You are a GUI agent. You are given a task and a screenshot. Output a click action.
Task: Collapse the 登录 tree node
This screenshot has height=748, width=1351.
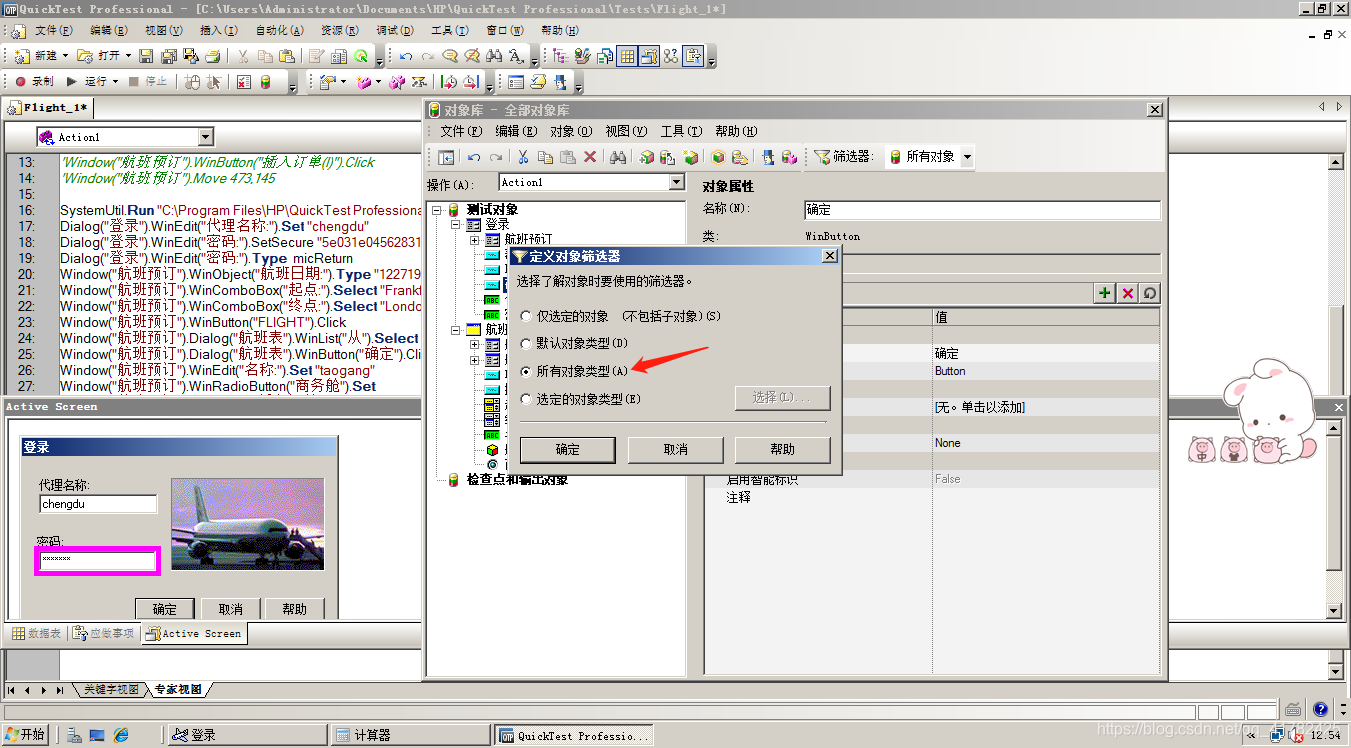tap(455, 225)
